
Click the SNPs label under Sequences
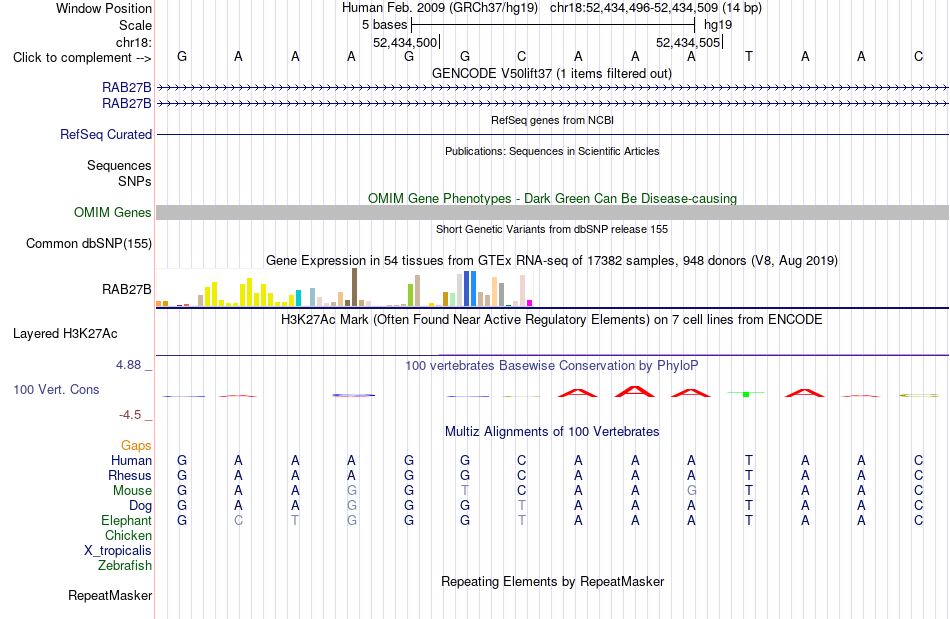[x=135, y=181]
